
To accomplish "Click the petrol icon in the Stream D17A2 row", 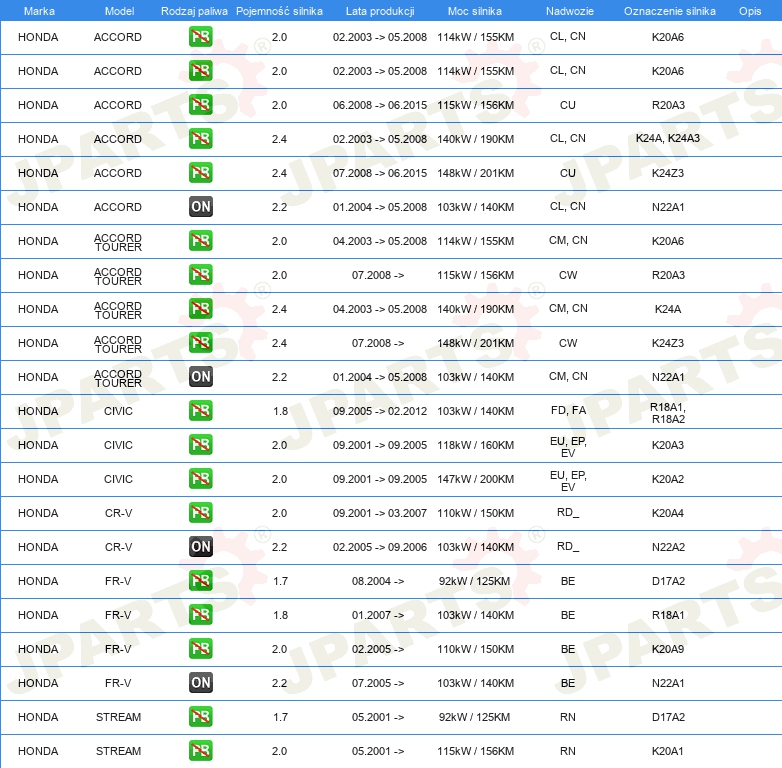I will [x=200, y=717].
